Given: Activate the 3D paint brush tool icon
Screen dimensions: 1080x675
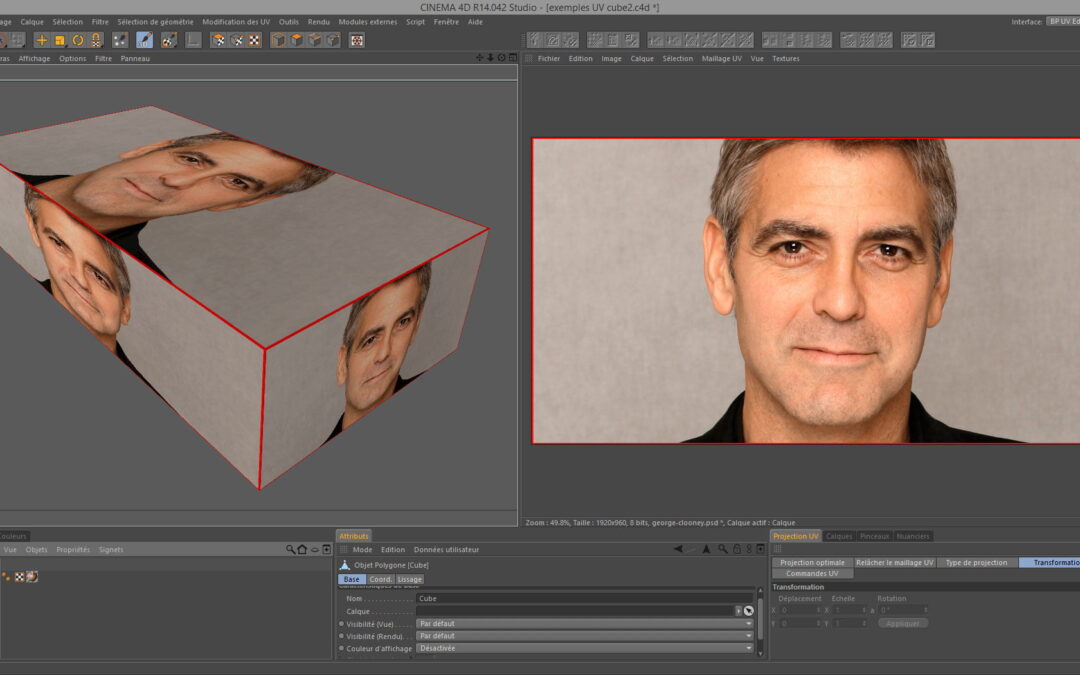Looking at the screenshot, I should 144,40.
